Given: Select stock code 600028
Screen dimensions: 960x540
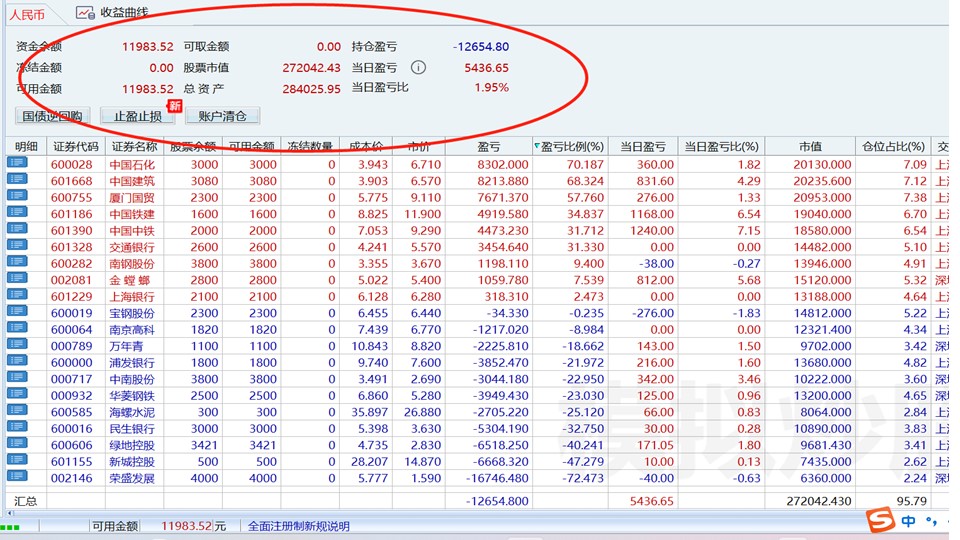Looking at the screenshot, I should tap(72, 164).
